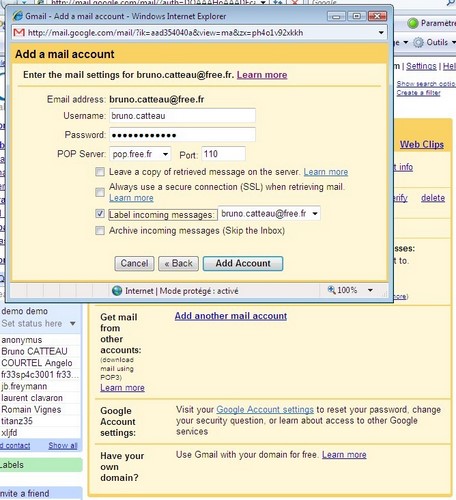Open the POP Server dropdown showing pop.free.fr

pyautogui.click(x=140, y=154)
